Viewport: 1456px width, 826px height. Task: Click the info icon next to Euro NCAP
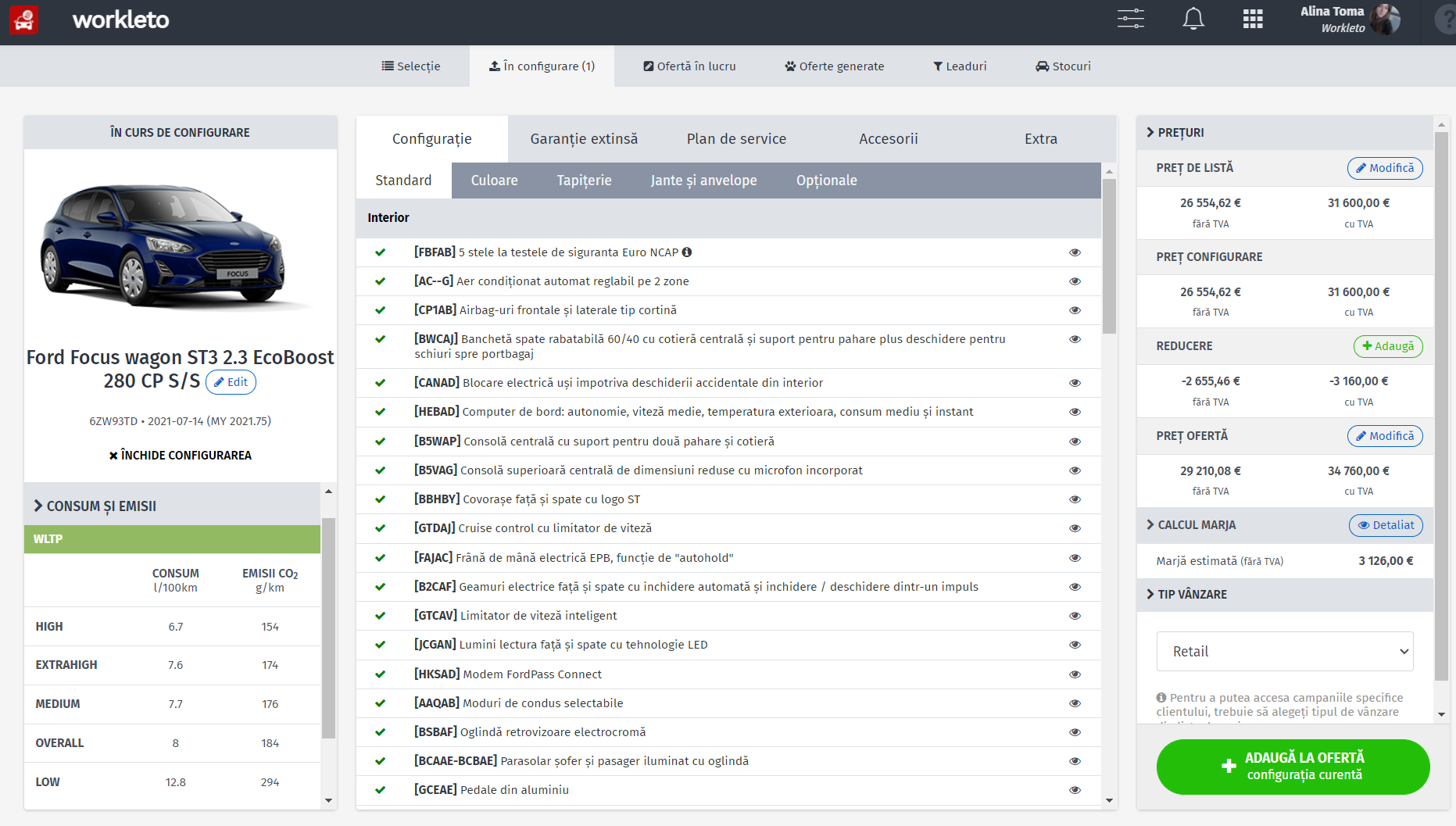pyautogui.click(x=686, y=252)
